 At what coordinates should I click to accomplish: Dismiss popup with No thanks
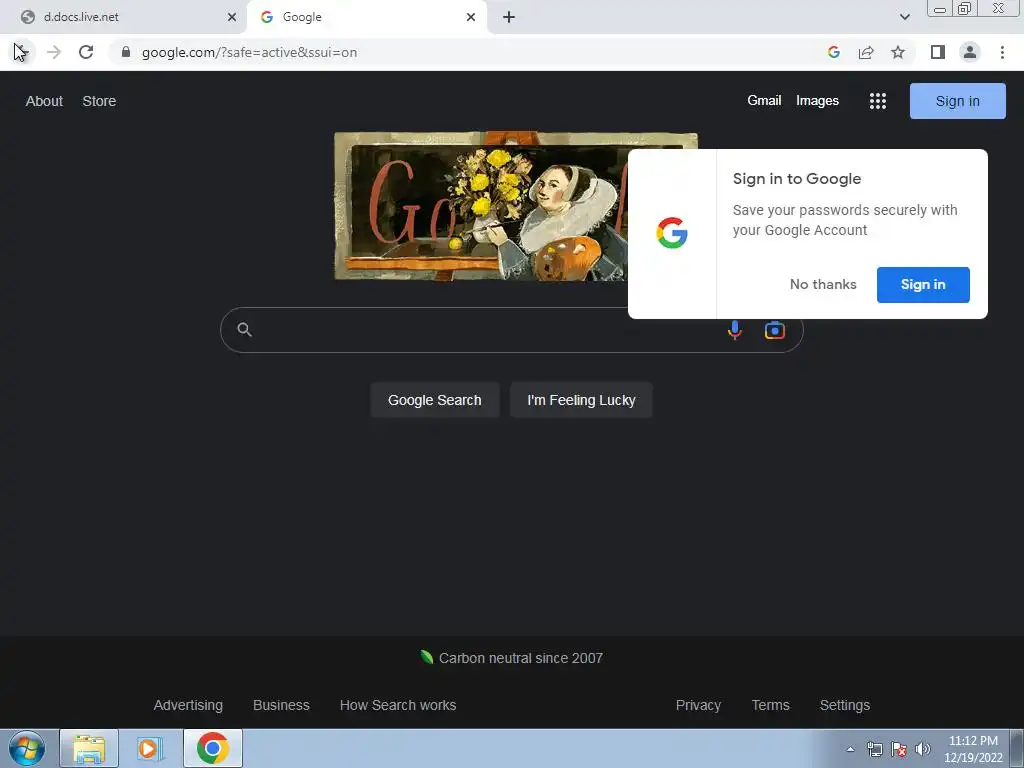[823, 284]
